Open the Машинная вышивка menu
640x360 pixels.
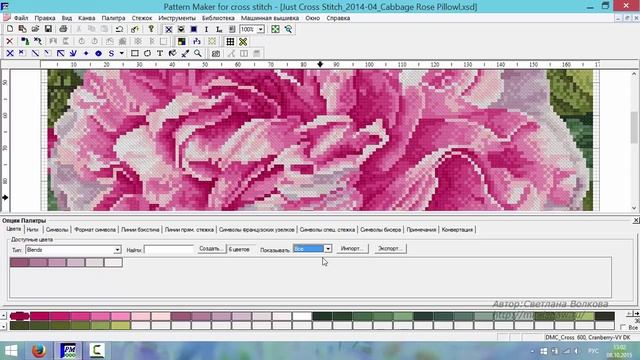[x=270, y=18]
